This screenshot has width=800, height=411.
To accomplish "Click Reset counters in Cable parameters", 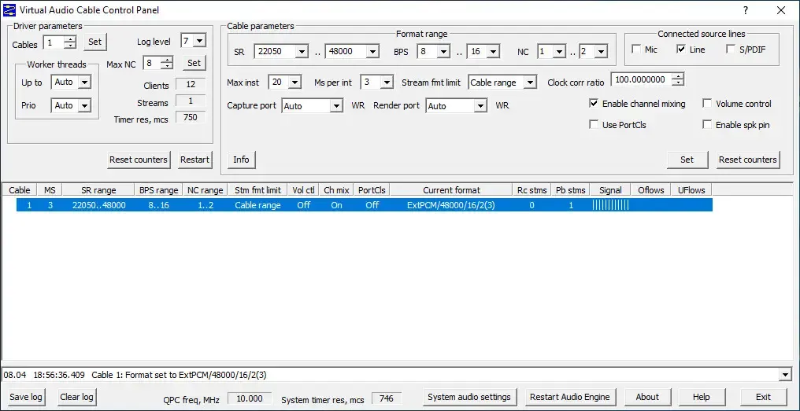I will pyautogui.click(x=748, y=160).
